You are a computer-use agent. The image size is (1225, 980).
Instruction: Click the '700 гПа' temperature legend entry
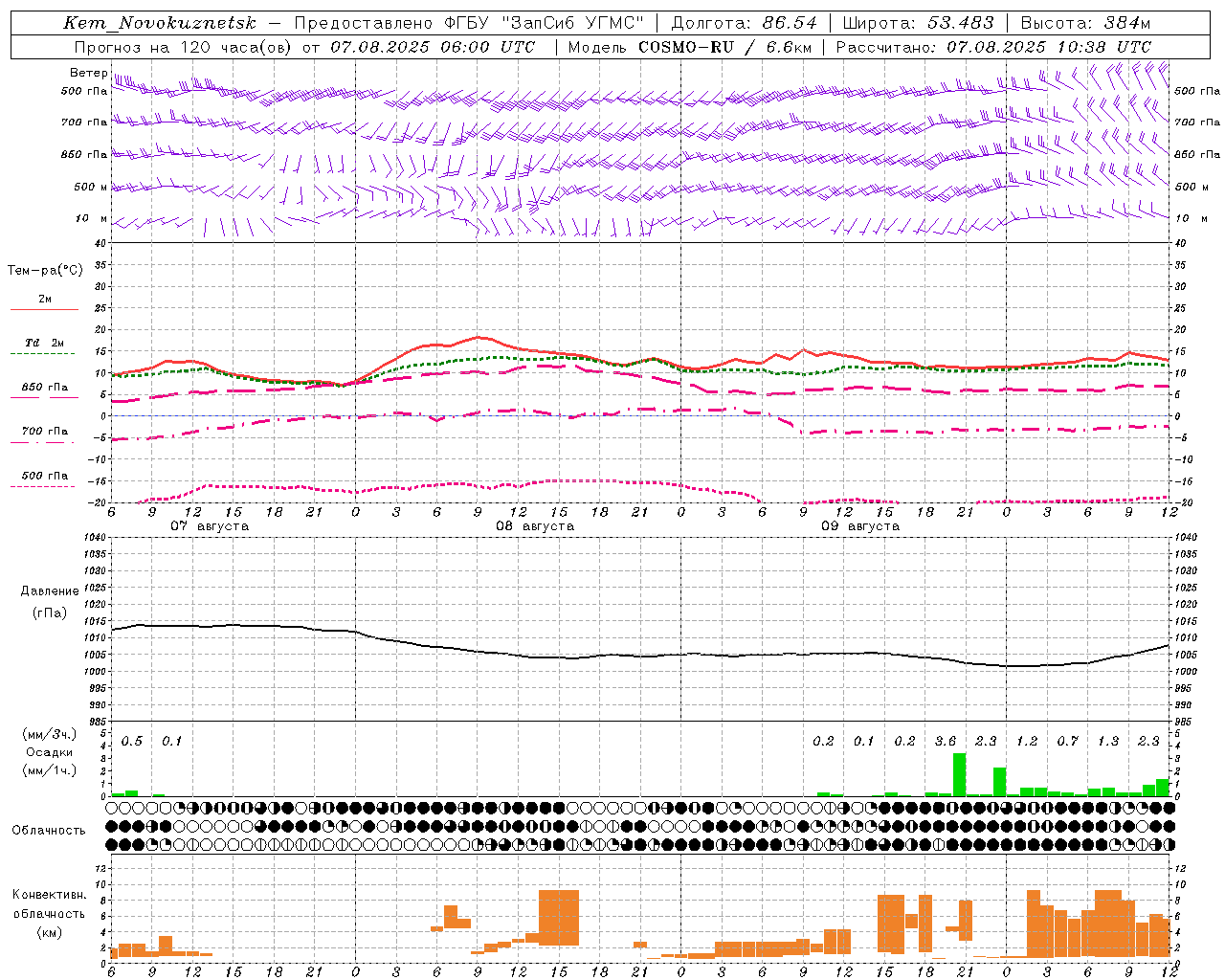pyautogui.click(x=44, y=432)
